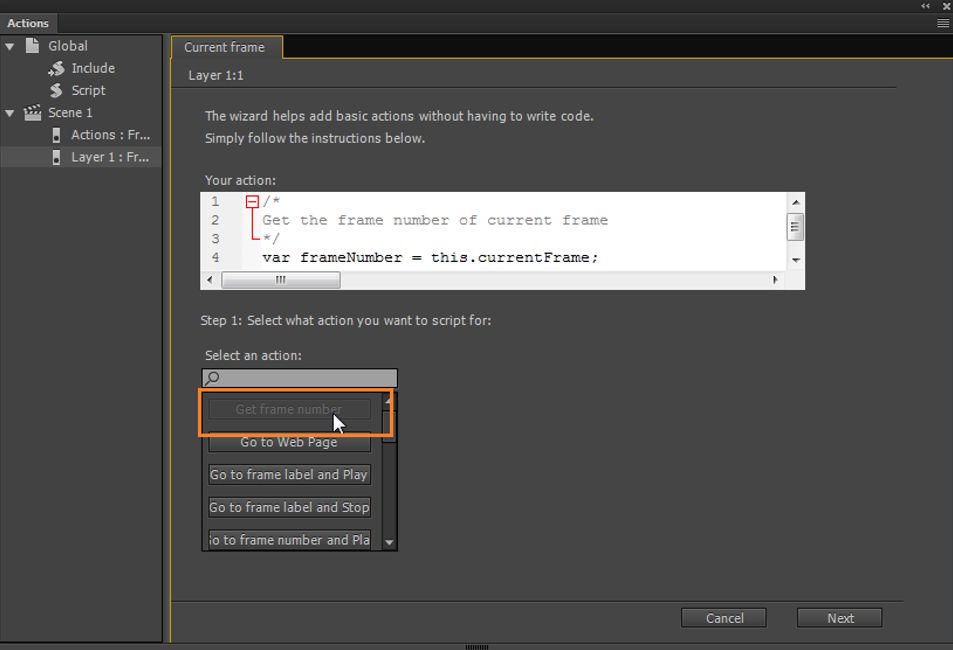Click the Script icon under Global
This screenshot has height=650, width=953.
point(56,90)
